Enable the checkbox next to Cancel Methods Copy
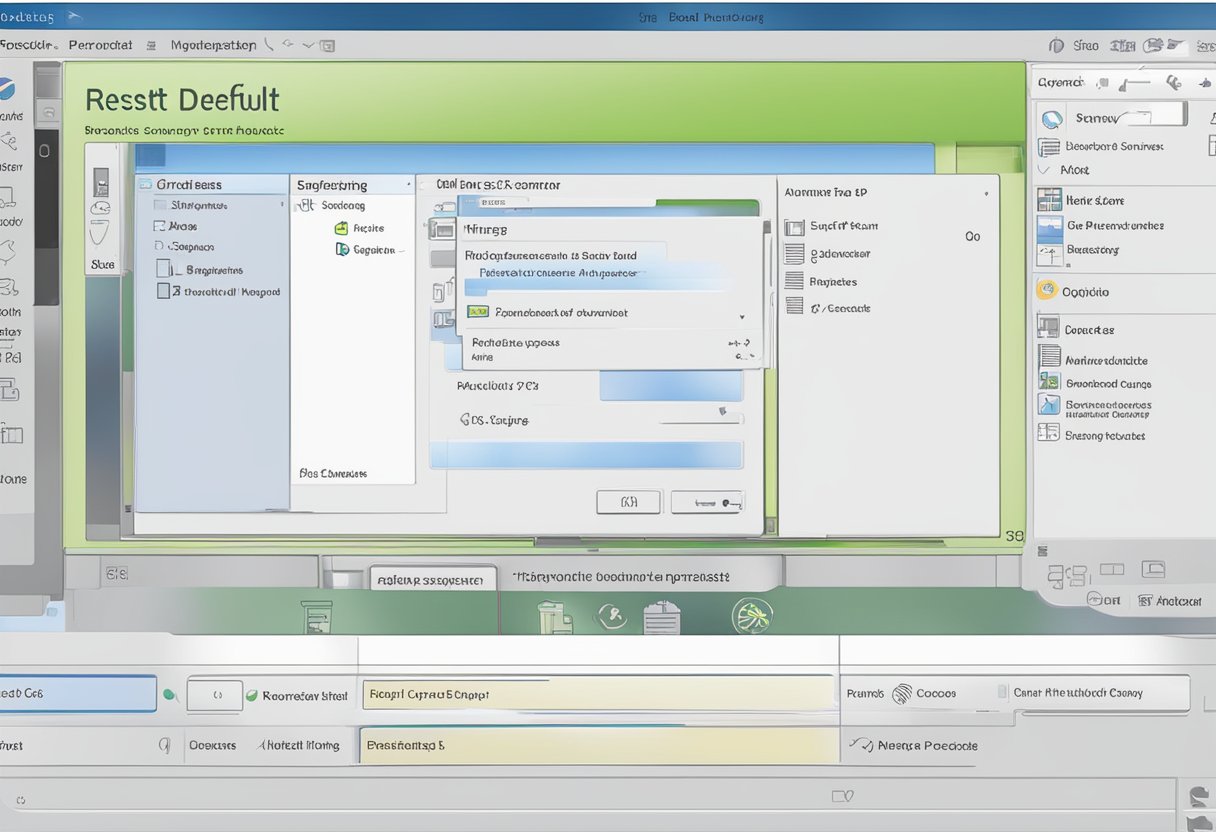 coord(1001,692)
